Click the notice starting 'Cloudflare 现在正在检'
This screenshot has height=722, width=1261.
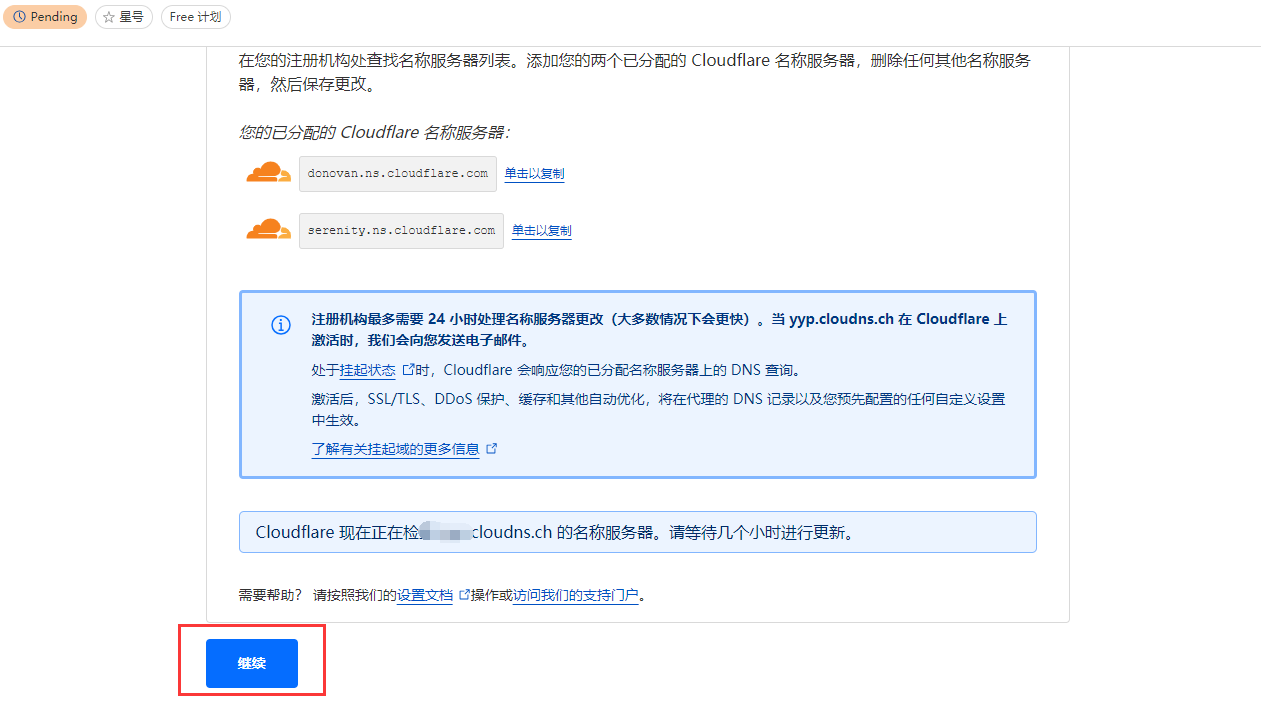(x=638, y=532)
